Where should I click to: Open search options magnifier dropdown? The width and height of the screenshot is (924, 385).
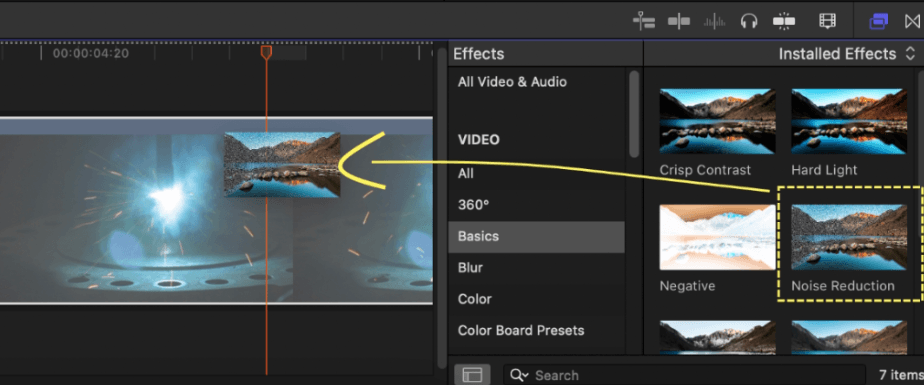[519, 375]
